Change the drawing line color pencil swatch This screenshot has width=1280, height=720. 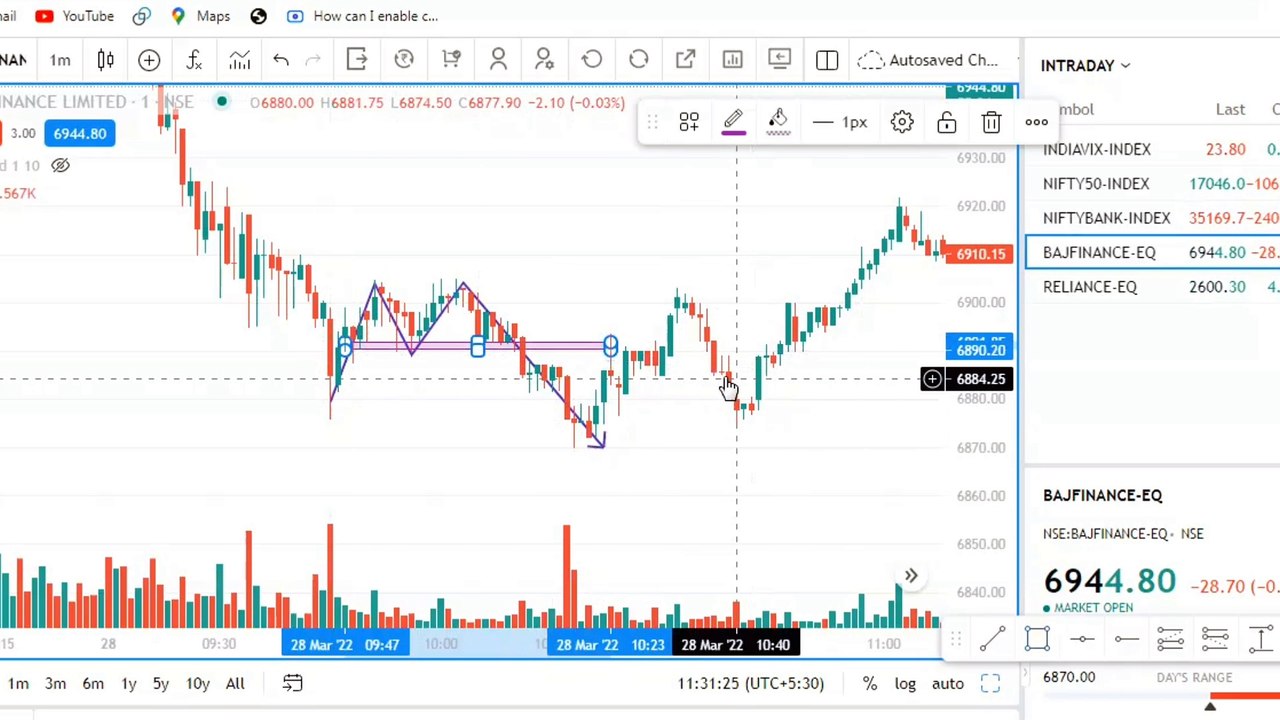[733, 122]
